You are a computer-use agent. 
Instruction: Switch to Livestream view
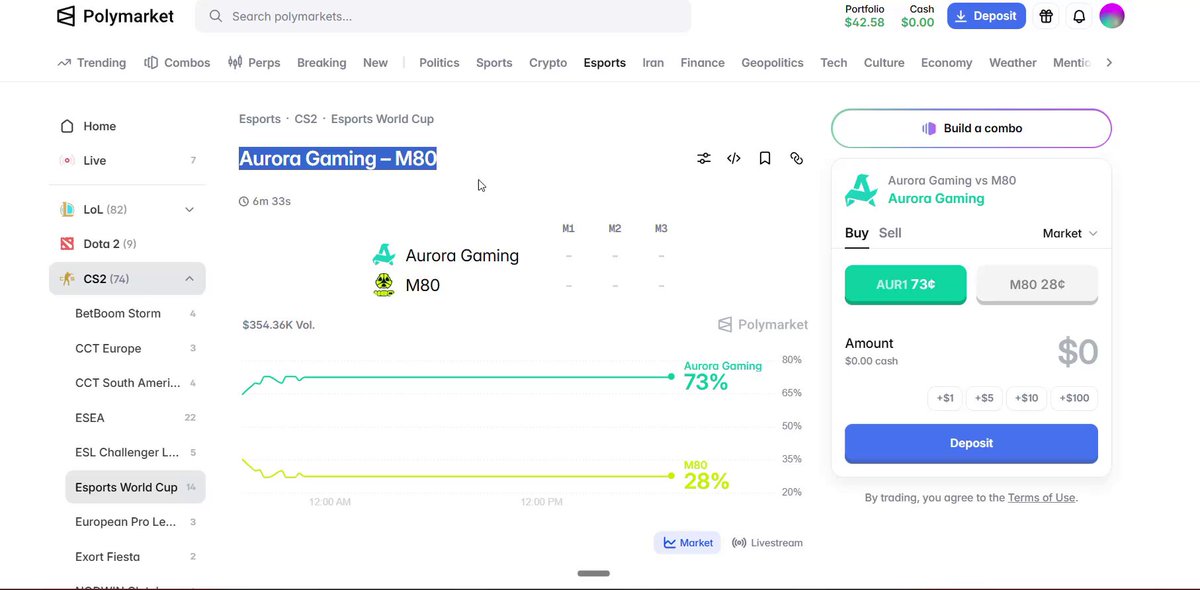pyautogui.click(x=767, y=543)
